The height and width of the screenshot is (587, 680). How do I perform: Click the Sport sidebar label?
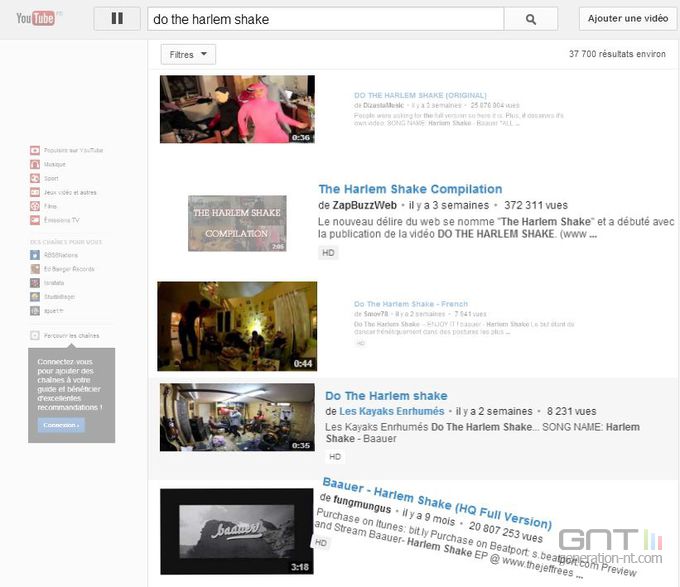click(x=51, y=178)
